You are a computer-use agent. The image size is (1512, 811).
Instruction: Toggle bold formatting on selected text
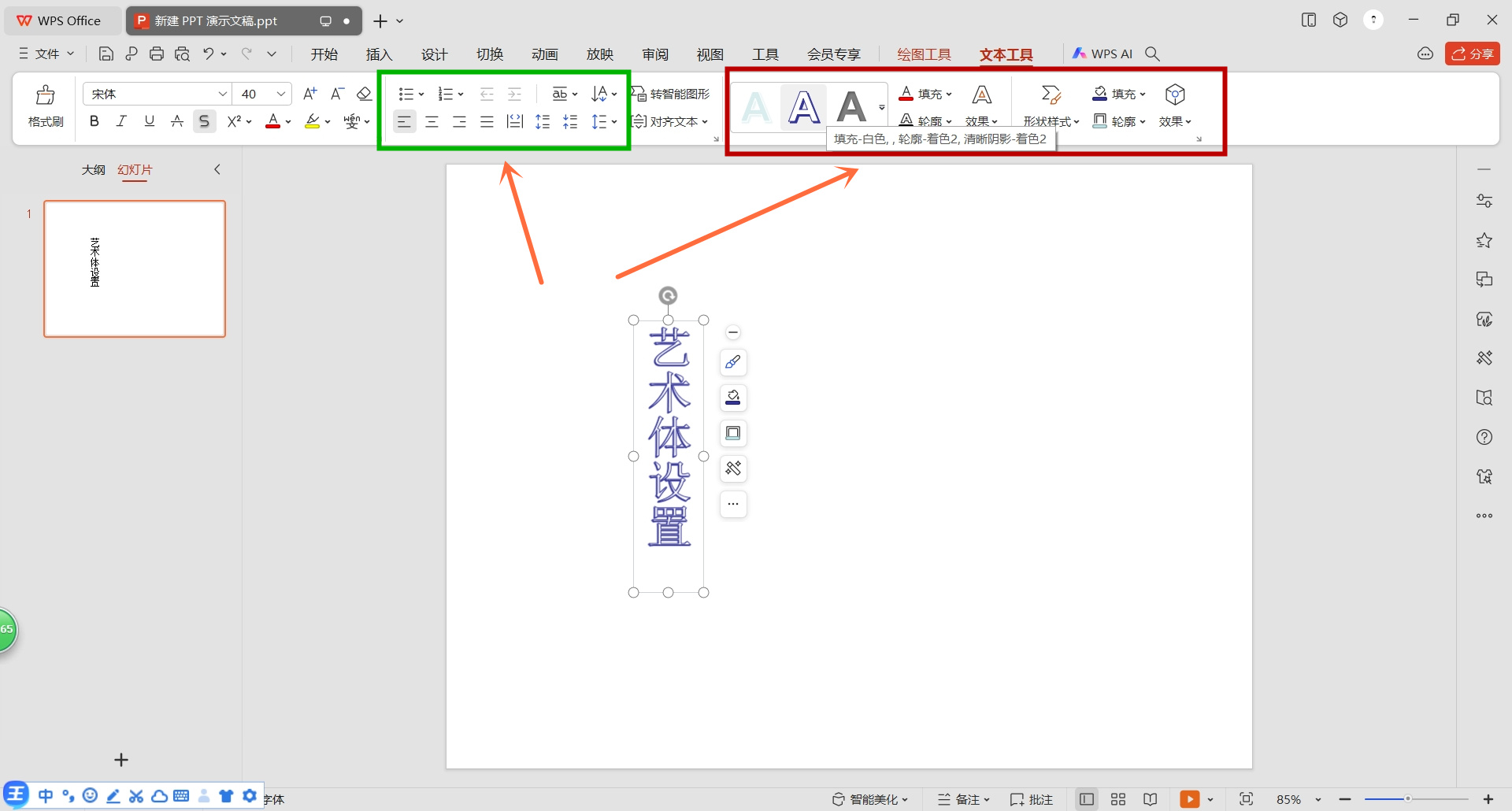(94, 120)
